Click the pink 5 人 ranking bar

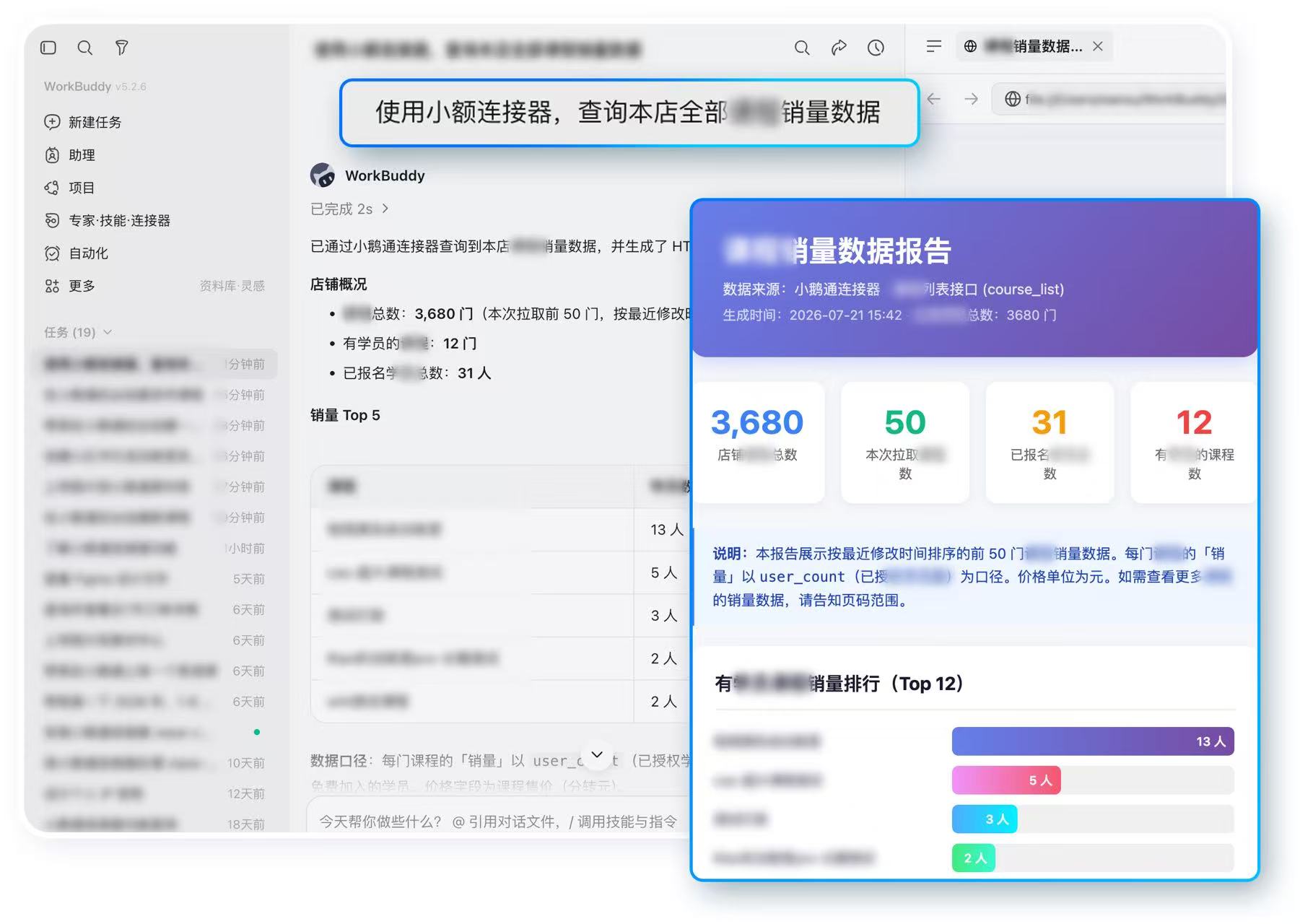(1006, 780)
